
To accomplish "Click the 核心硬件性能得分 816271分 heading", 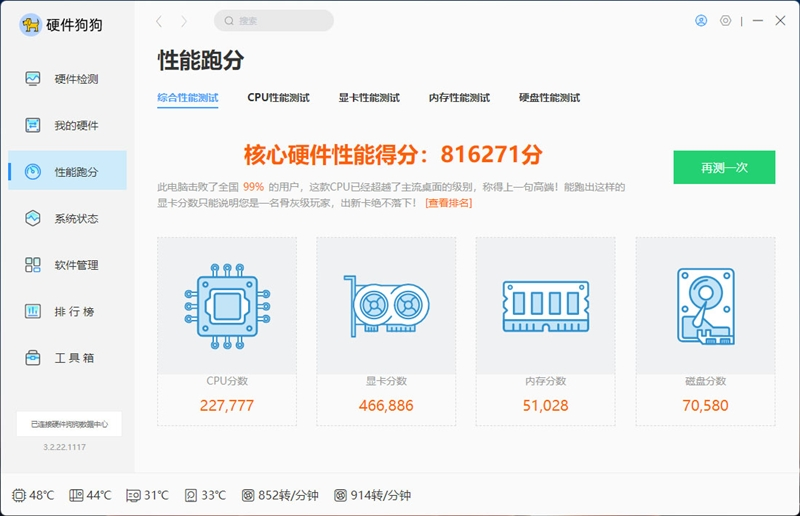I will (x=393, y=155).
